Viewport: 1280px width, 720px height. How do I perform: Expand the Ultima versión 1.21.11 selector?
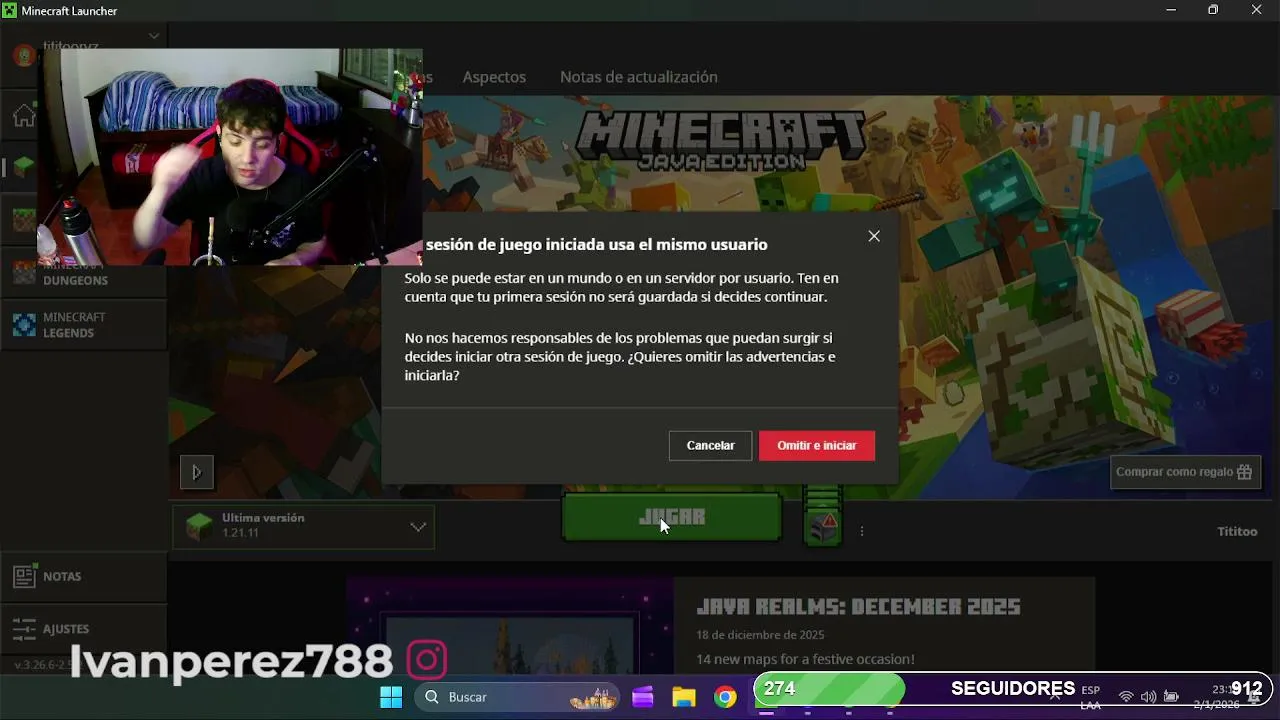click(x=304, y=526)
